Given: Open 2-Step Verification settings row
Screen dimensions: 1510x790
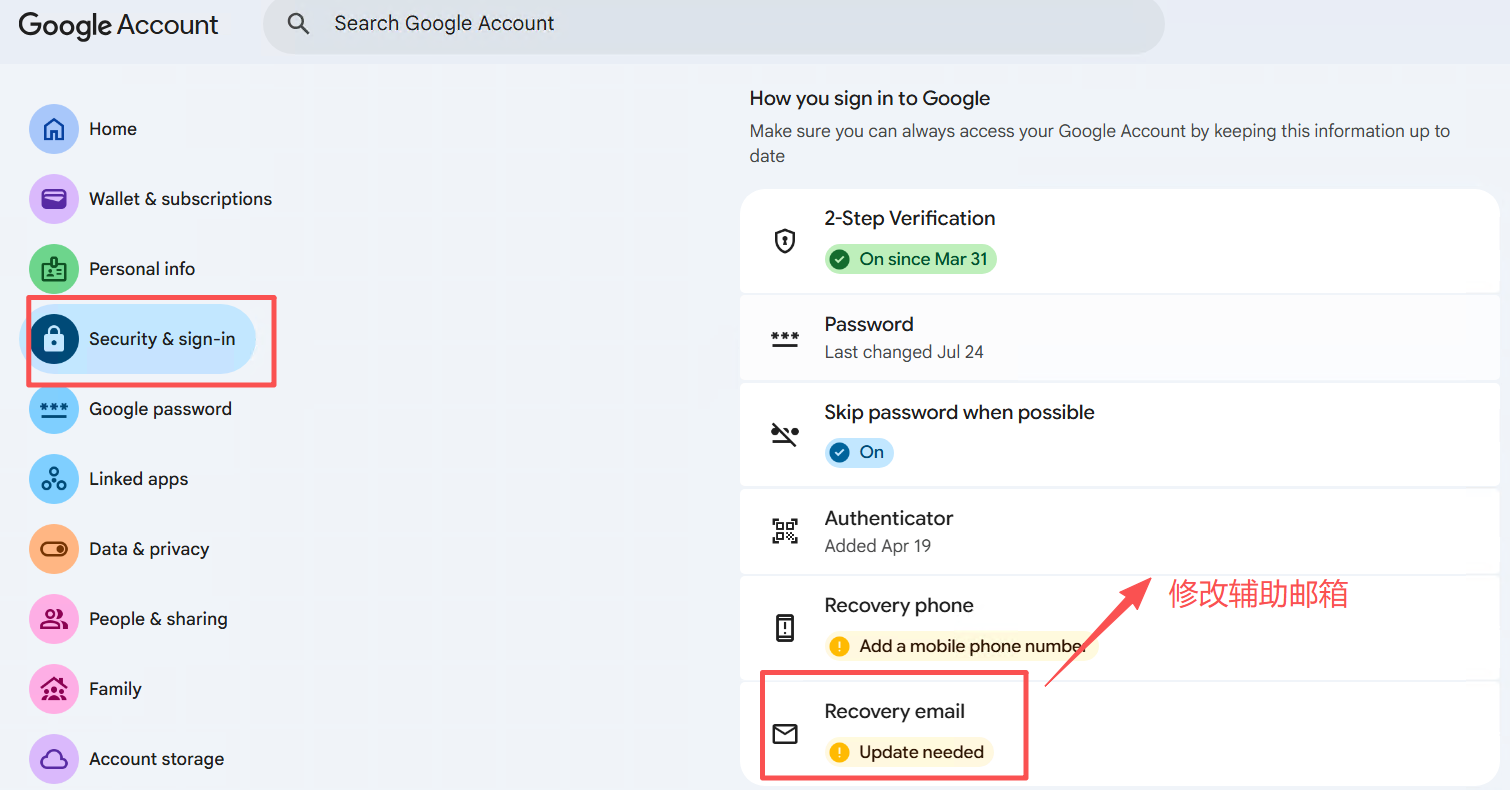Looking at the screenshot, I should pyautogui.click(x=1120, y=240).
